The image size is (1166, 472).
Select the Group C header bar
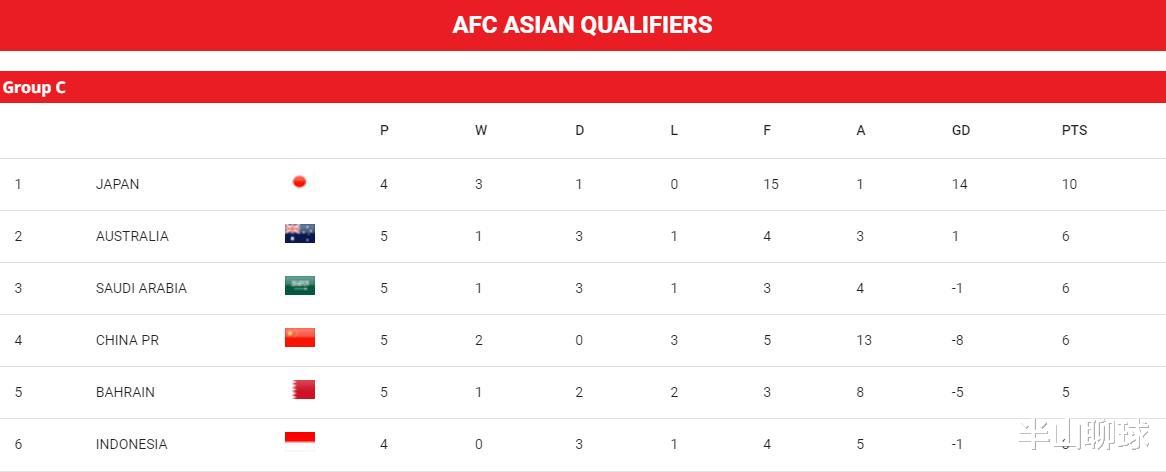[x=583, y=87]
